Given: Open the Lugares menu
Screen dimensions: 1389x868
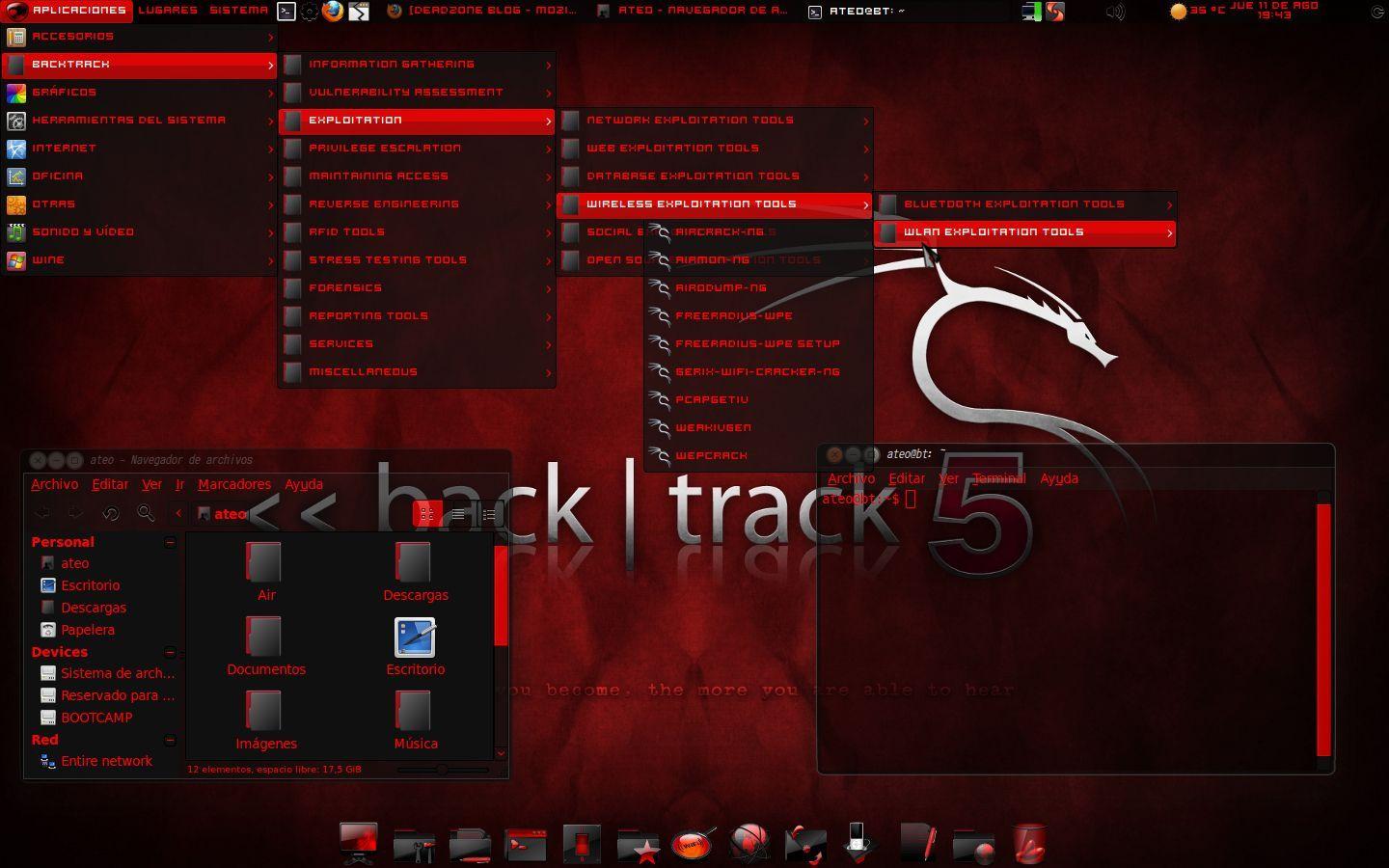Looking at the screenshot, I should tap(169, 10).
